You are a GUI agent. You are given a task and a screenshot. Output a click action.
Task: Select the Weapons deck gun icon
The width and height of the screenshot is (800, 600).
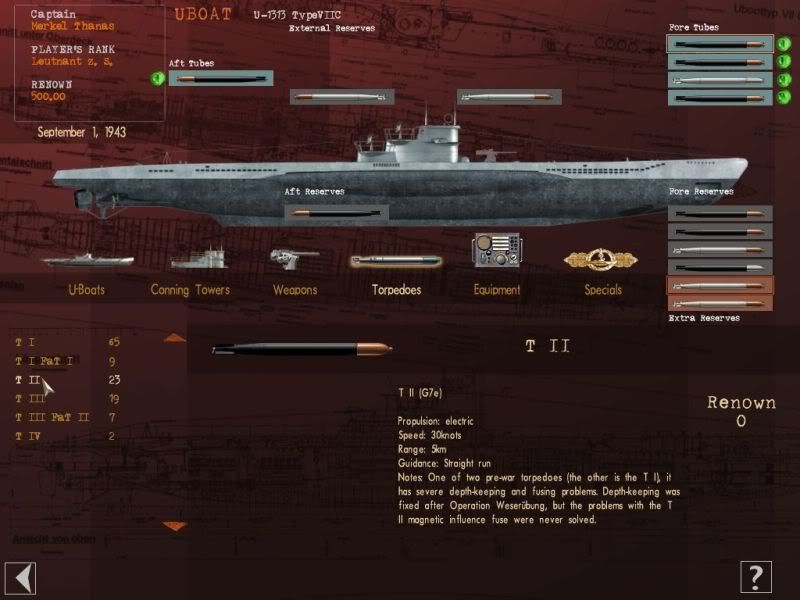point(294,259)
